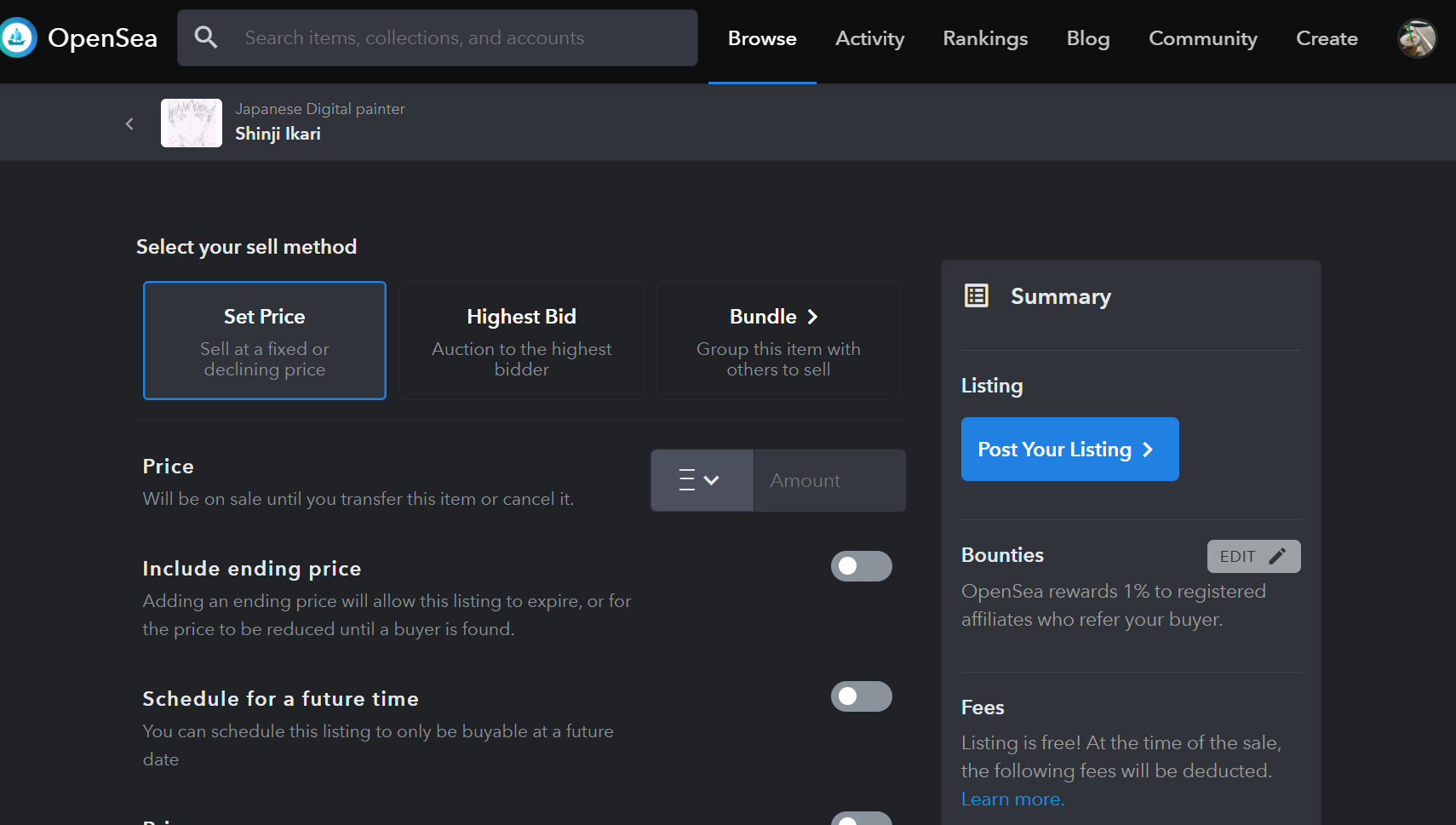Click Create in the navigation bar
This screenshot has width=1456, height=825.
coord(1327,38)
